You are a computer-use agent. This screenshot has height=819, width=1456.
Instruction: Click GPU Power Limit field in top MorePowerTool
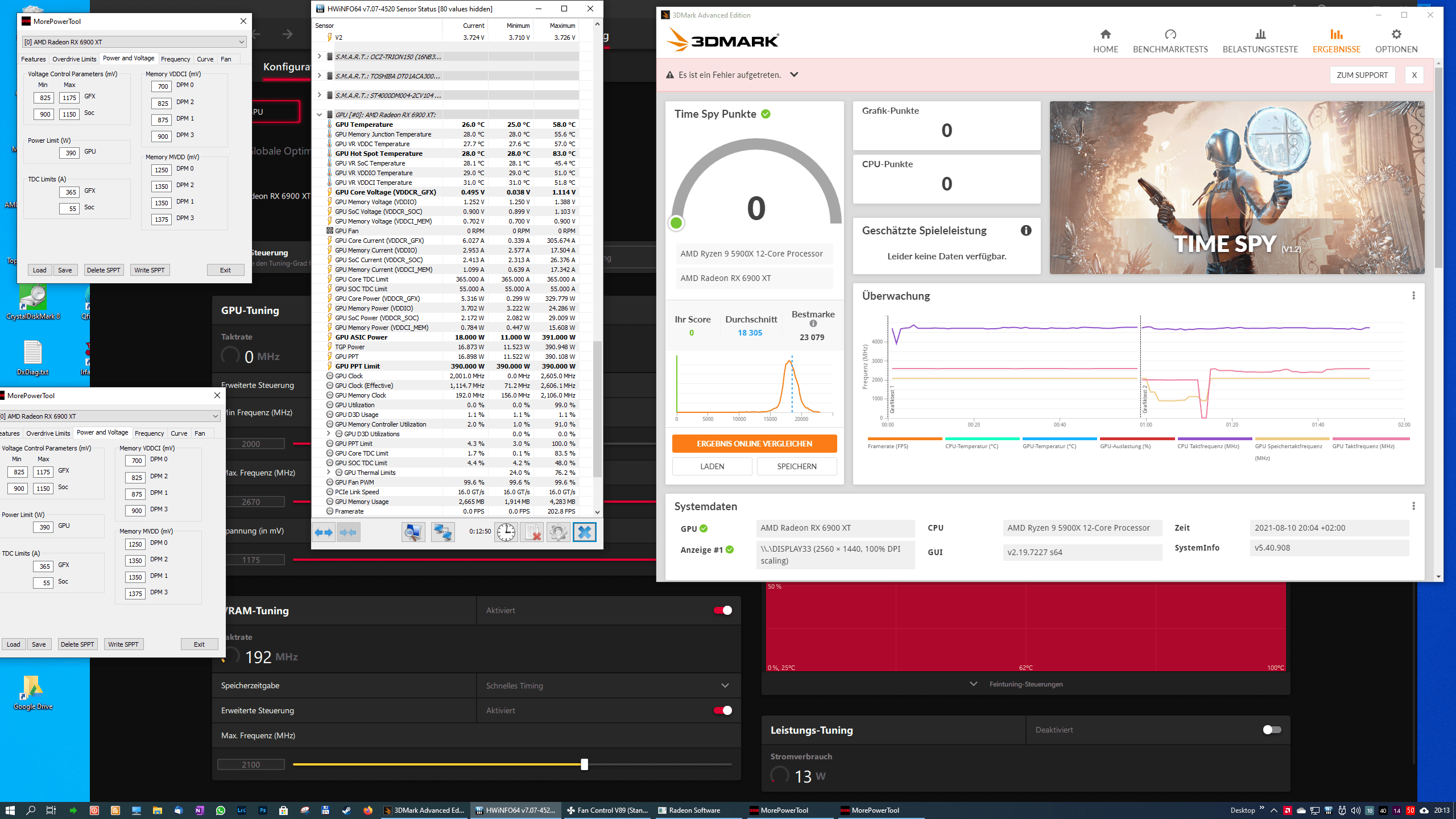(x=70, y=152)
